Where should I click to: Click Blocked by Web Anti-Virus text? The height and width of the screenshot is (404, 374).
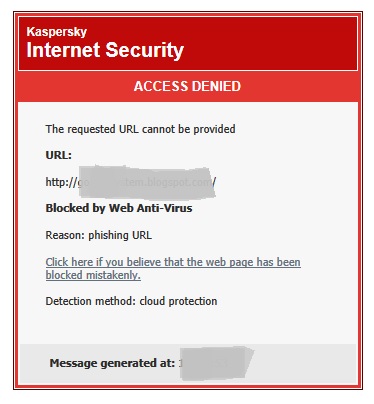tap(119, 208)
